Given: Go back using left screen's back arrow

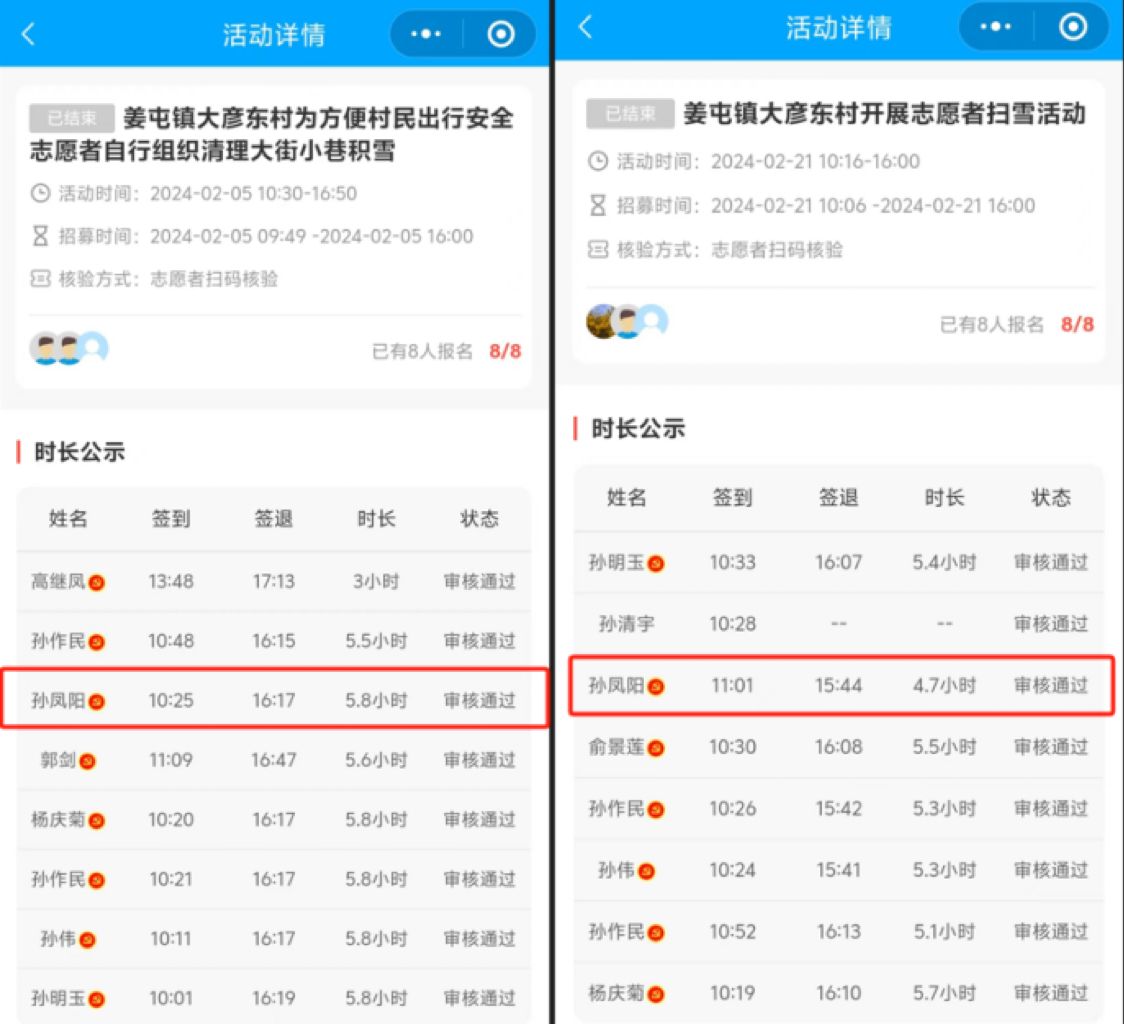Looking at the screenshot, I should [x=29, y=34].
